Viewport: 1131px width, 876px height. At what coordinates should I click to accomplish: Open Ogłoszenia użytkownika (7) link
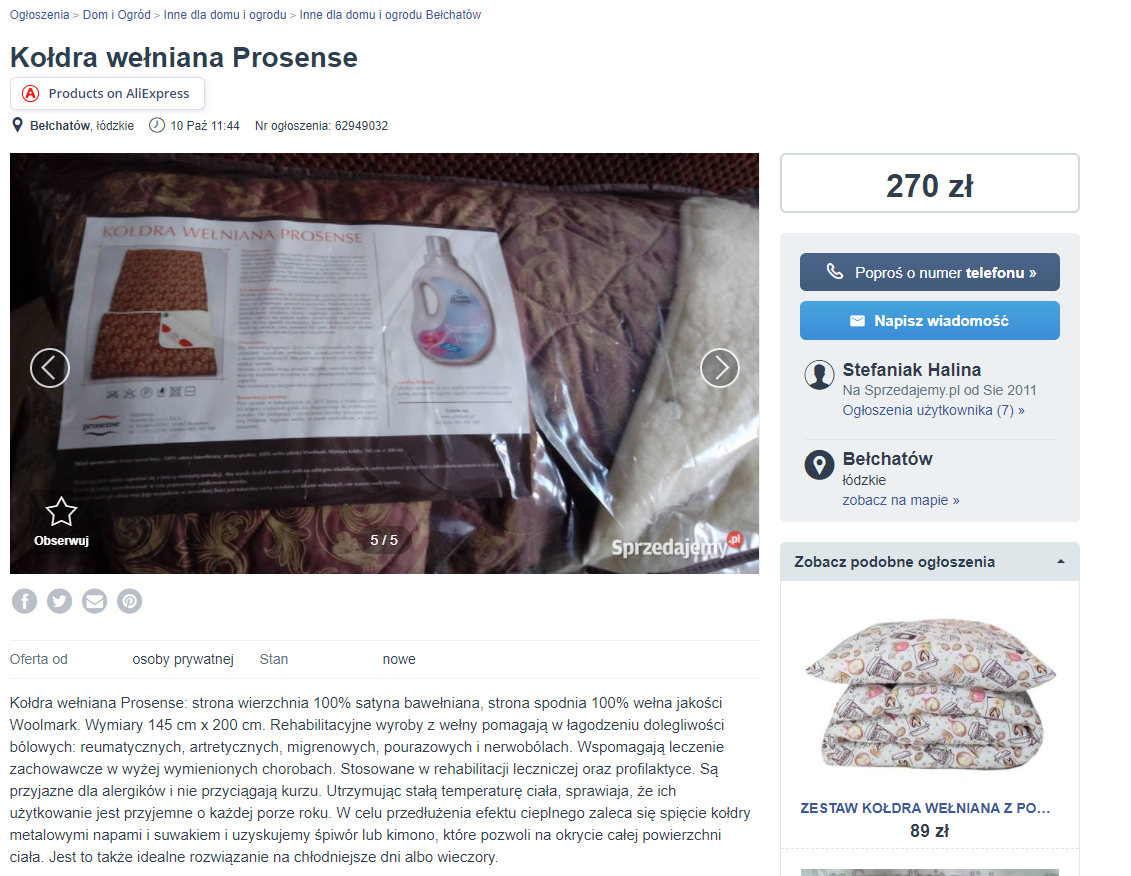coord(933,411)
